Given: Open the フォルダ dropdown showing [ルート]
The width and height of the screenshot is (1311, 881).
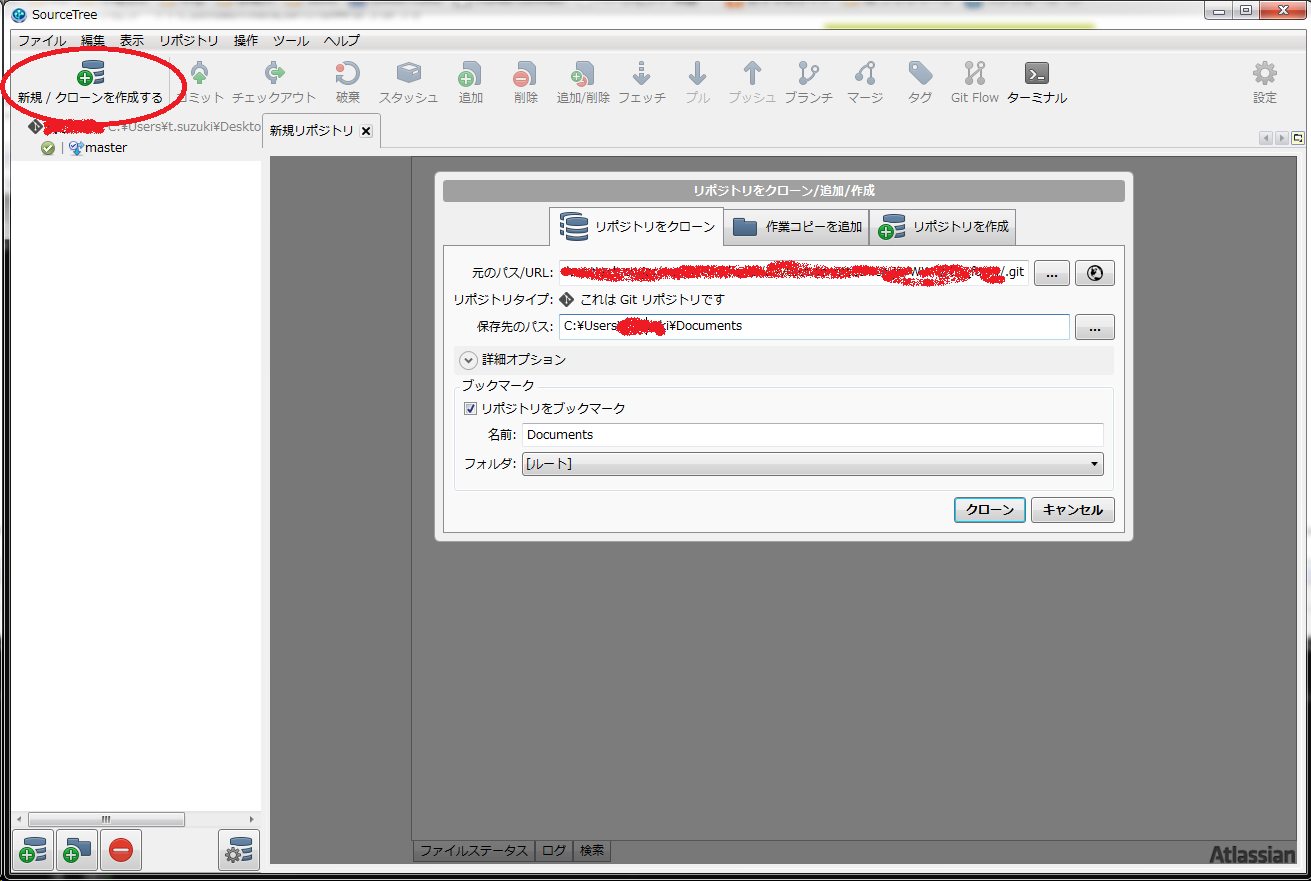Looking at the screenshot, I should click(813, 464).
